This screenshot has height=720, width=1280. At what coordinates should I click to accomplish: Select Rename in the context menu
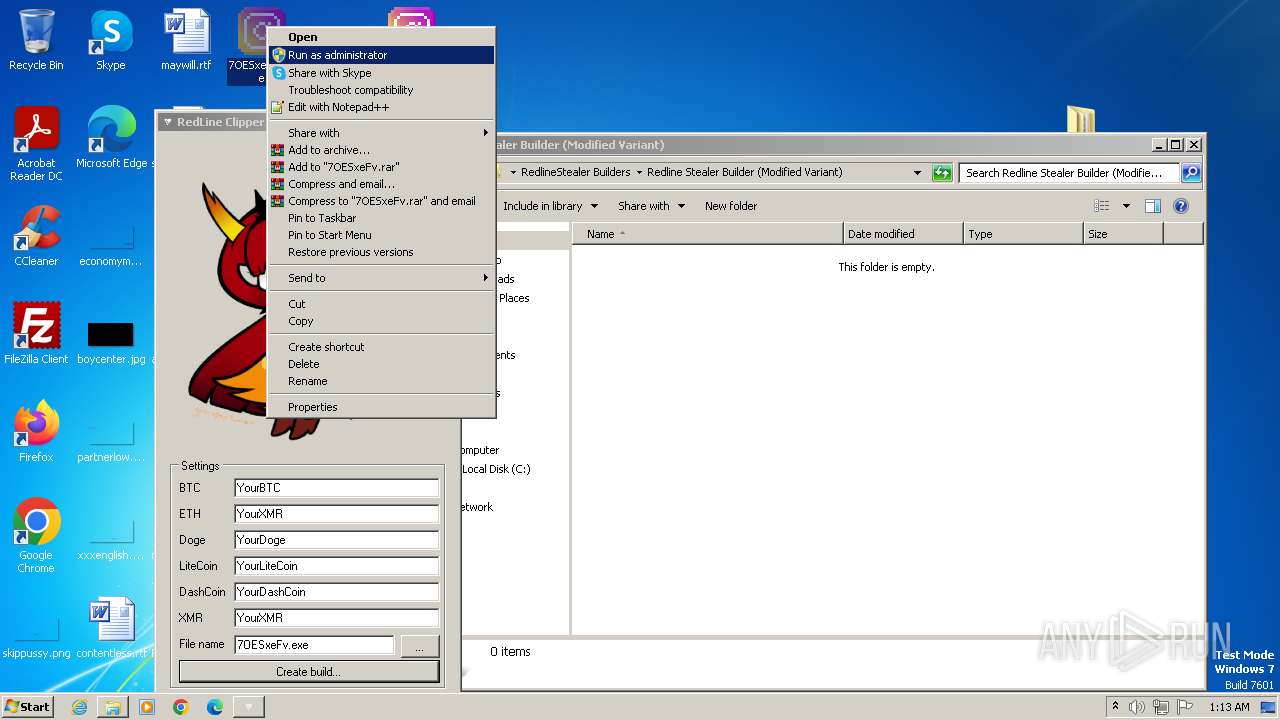(381, 381)
